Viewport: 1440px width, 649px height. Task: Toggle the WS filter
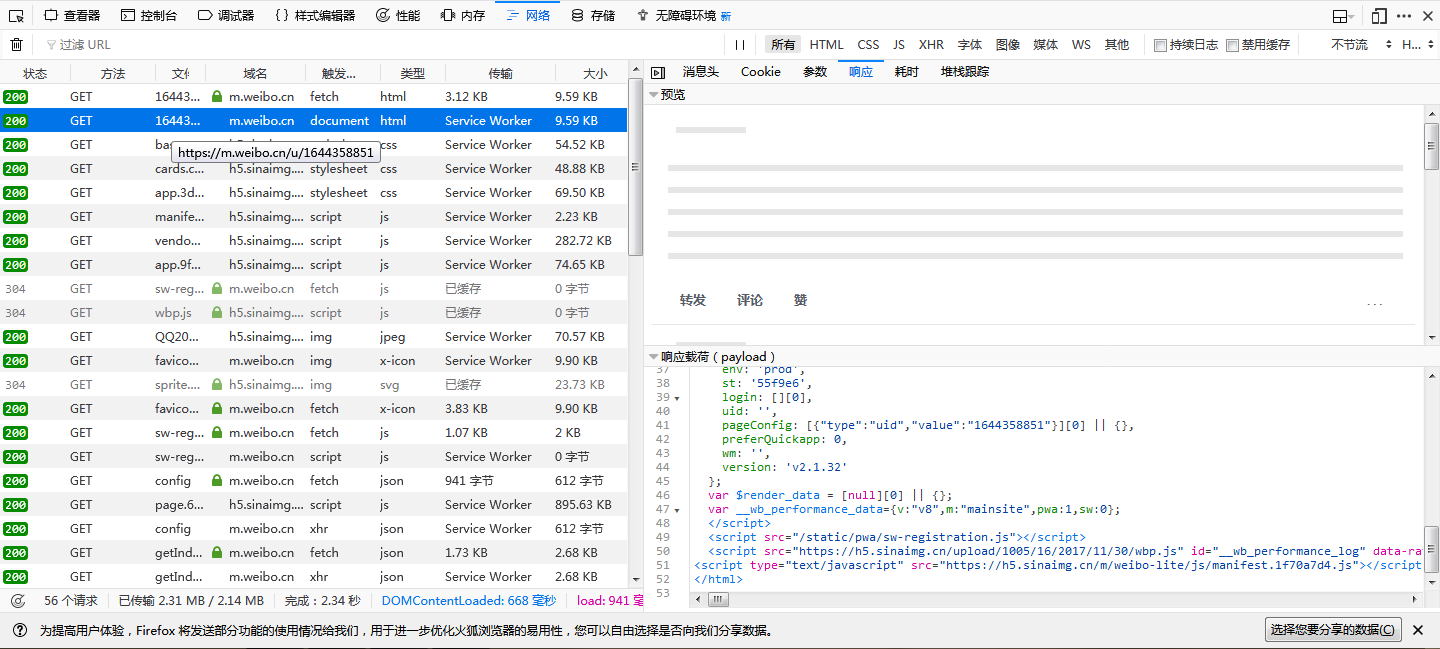(1081, 44)
